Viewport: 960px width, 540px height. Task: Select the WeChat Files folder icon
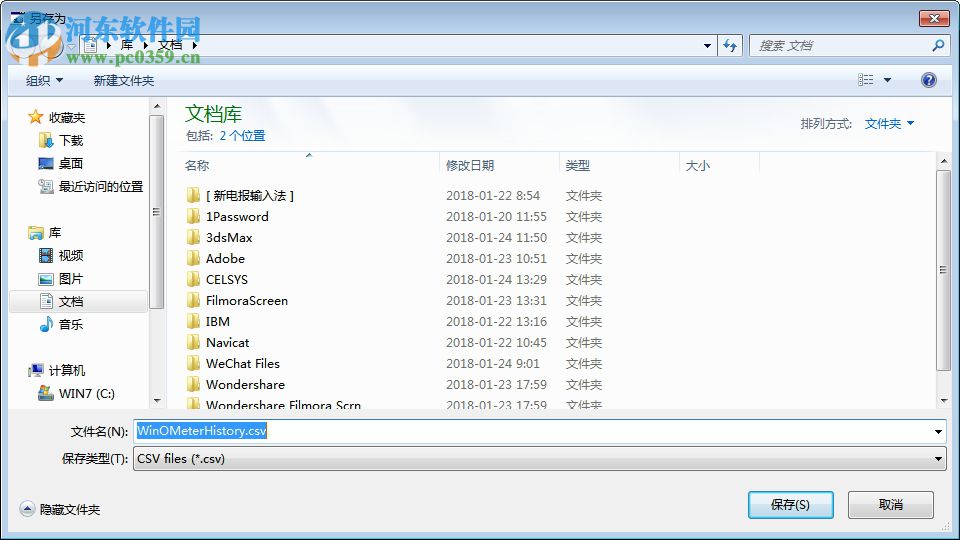click(193, 364)
